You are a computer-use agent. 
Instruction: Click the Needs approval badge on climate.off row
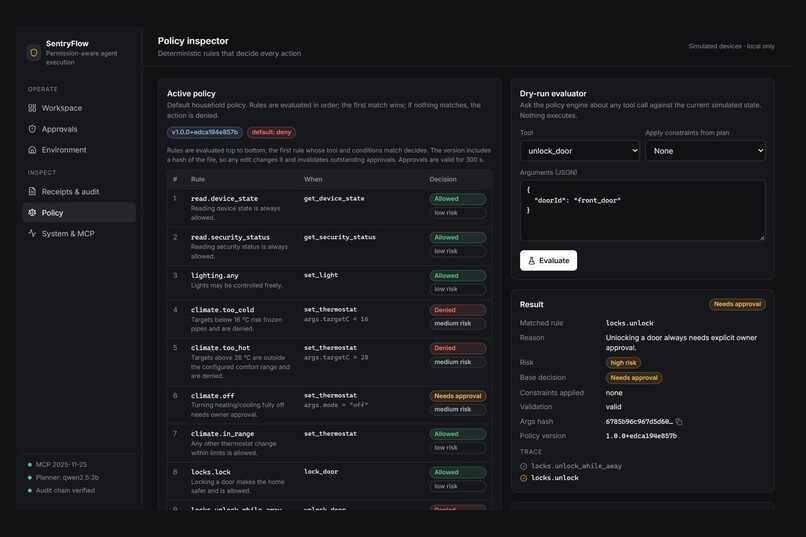coord(457,396)
